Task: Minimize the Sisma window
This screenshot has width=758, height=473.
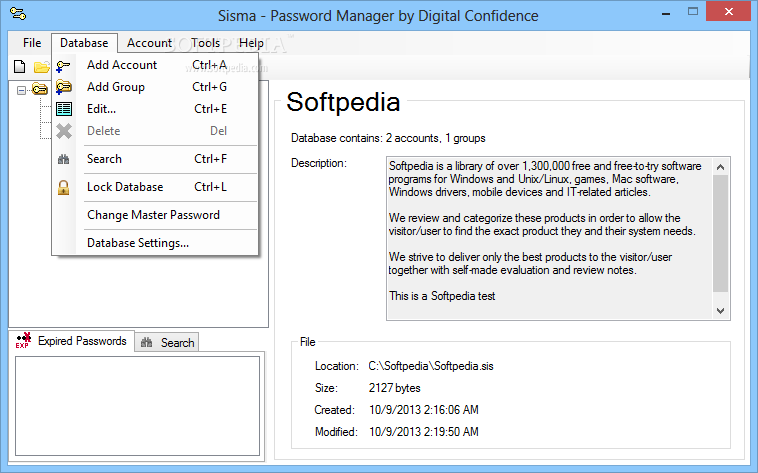Action: tap(666, 13)
